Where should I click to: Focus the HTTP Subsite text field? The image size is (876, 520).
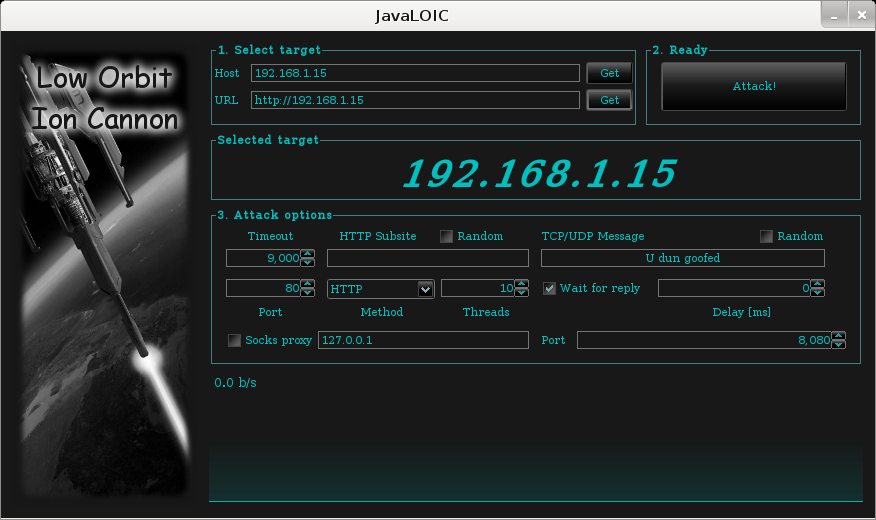(x=427, y=258)
